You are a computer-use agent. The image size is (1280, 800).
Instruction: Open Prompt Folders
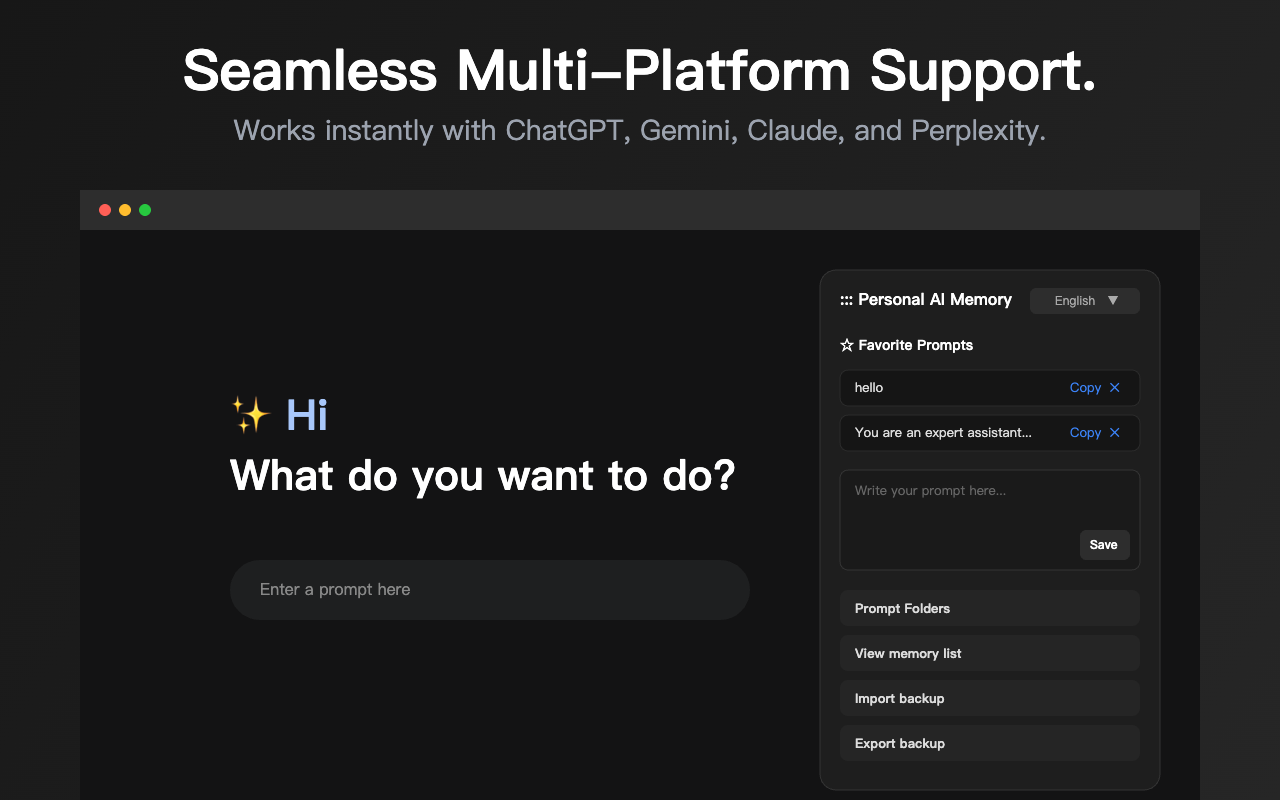click(989, 608)
